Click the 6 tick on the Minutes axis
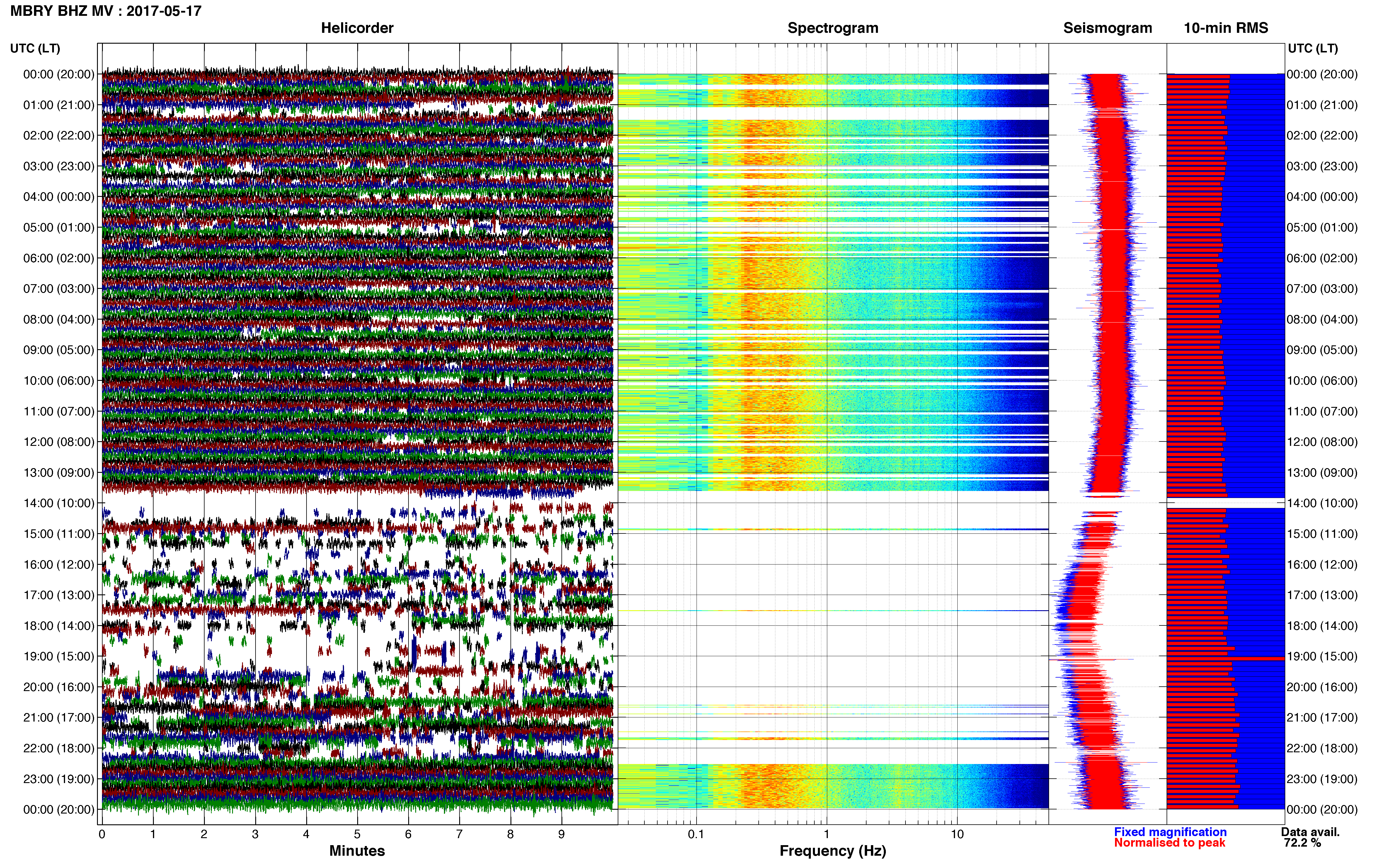 click(x=408, y=835)
